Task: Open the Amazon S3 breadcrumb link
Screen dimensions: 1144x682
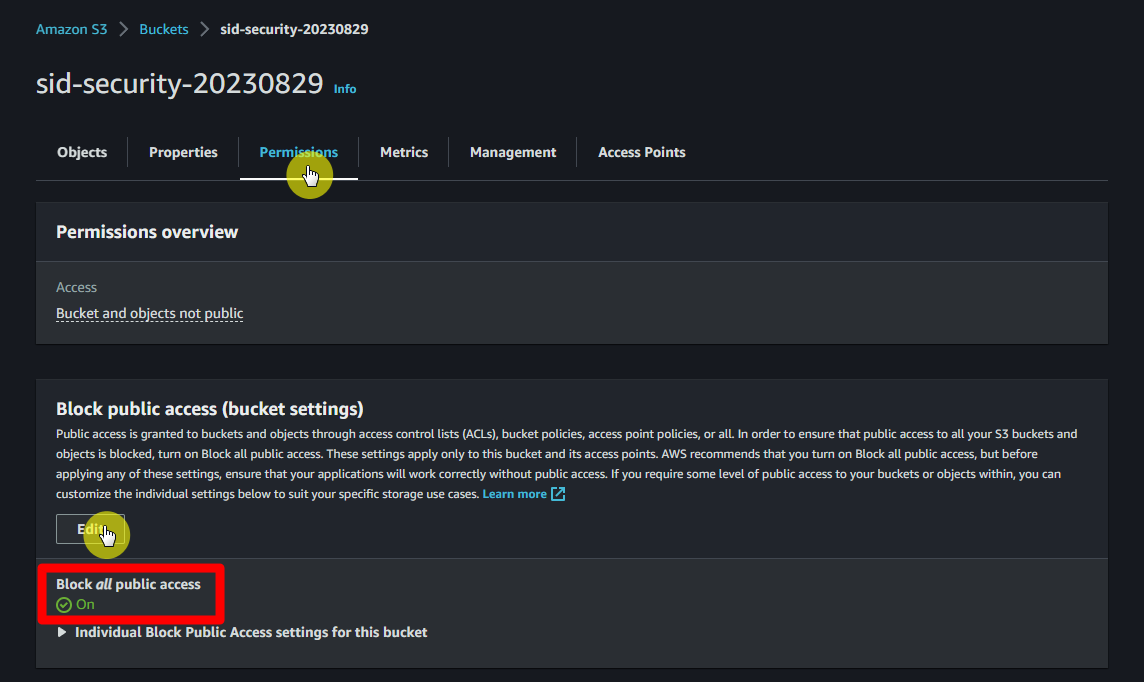Action: [x=72, y=29]
